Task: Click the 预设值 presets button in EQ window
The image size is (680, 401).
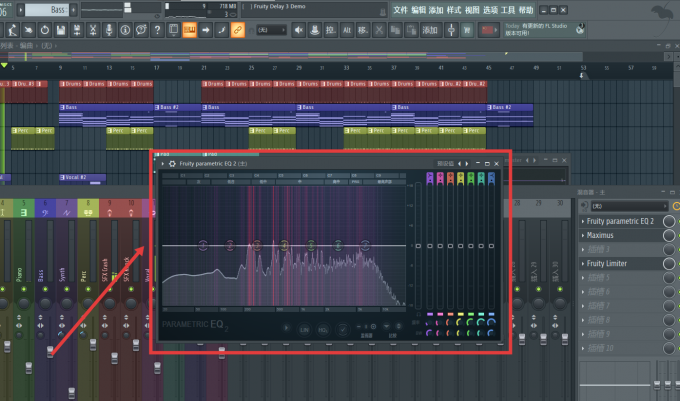Action: tap(445, 163)
